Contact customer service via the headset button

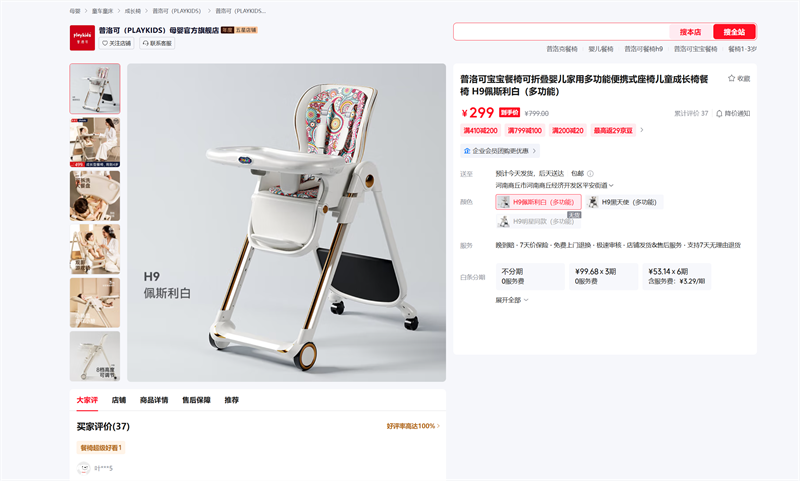[x=157, y=43]
